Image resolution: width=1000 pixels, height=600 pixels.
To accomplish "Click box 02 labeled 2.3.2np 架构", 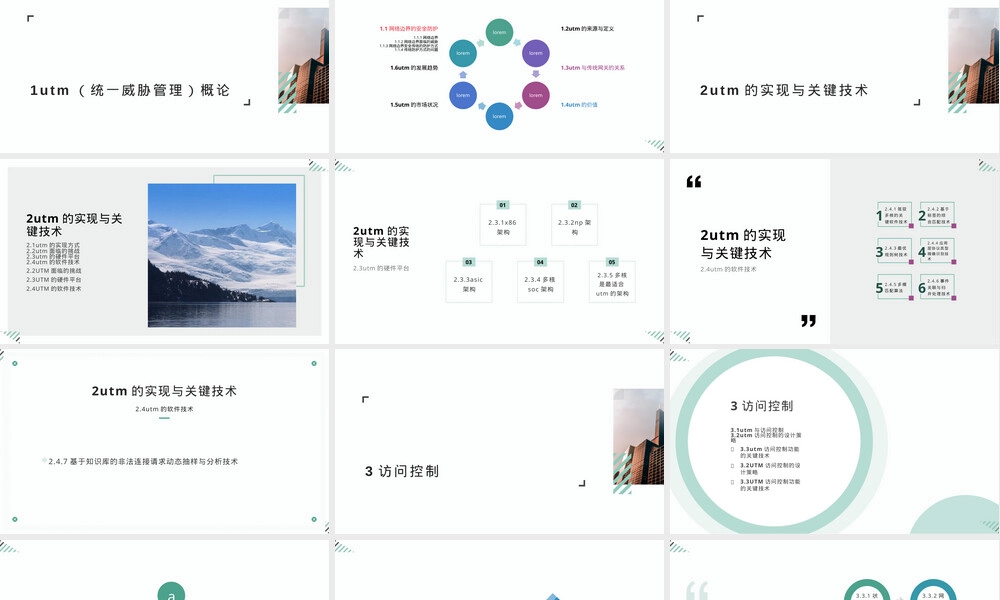I will tap(575, 224).
